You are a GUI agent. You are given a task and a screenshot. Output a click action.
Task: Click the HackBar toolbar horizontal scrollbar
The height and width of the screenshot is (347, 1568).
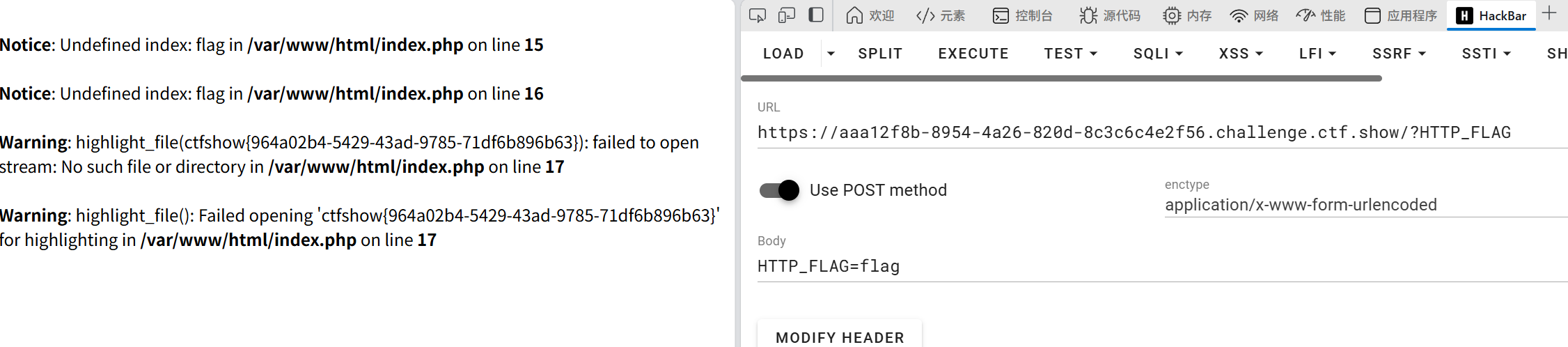pyautogui.click(x=1061, y=79)
